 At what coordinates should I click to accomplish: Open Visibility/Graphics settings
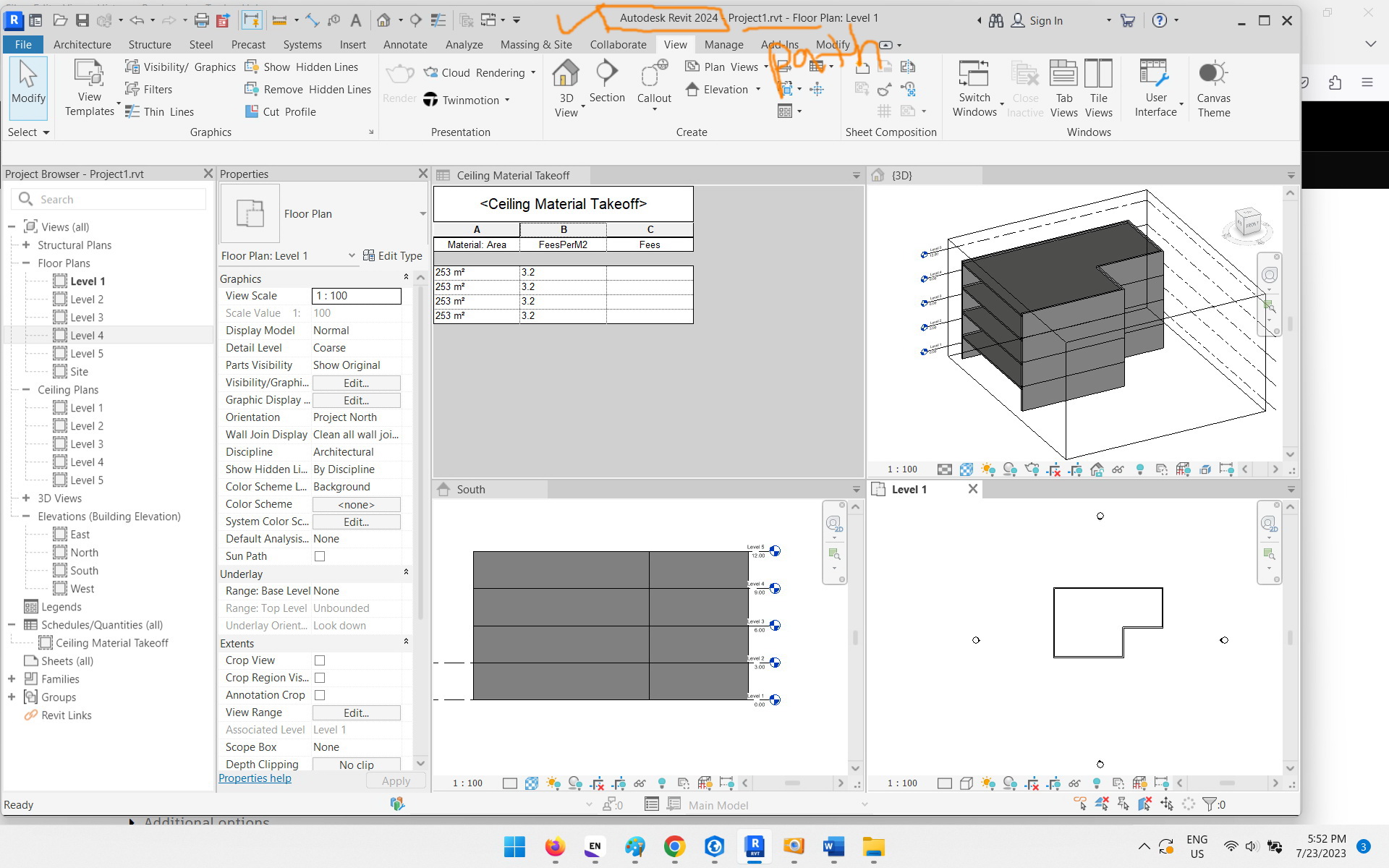(179, 67)
